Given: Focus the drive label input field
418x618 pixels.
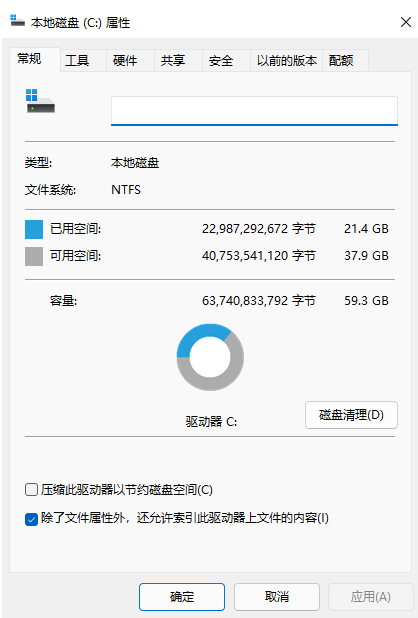Looking at the screenshot, I should click(254, 111).
